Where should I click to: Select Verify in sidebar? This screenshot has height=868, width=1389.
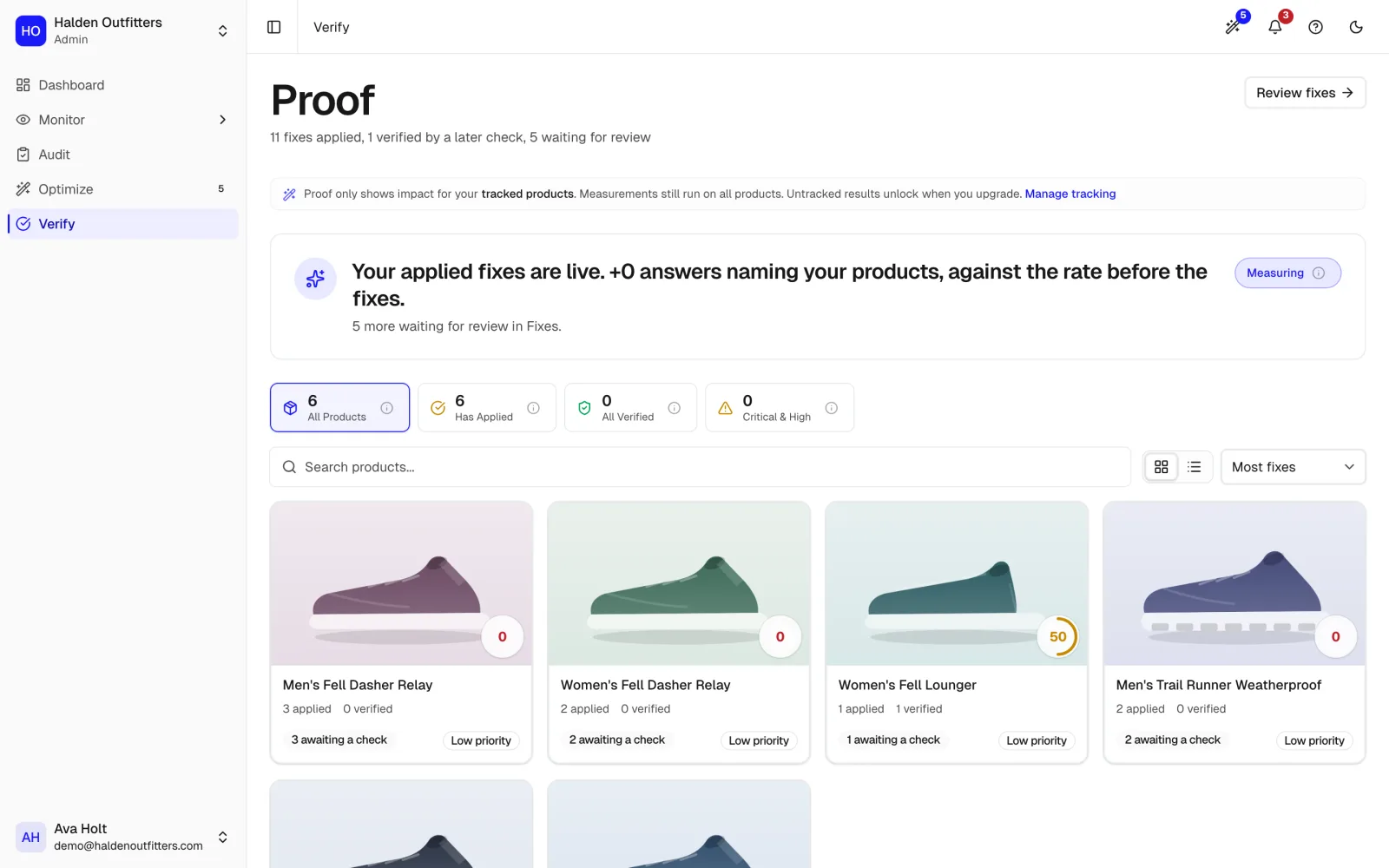pyautogui.click(x=122, y=224)
